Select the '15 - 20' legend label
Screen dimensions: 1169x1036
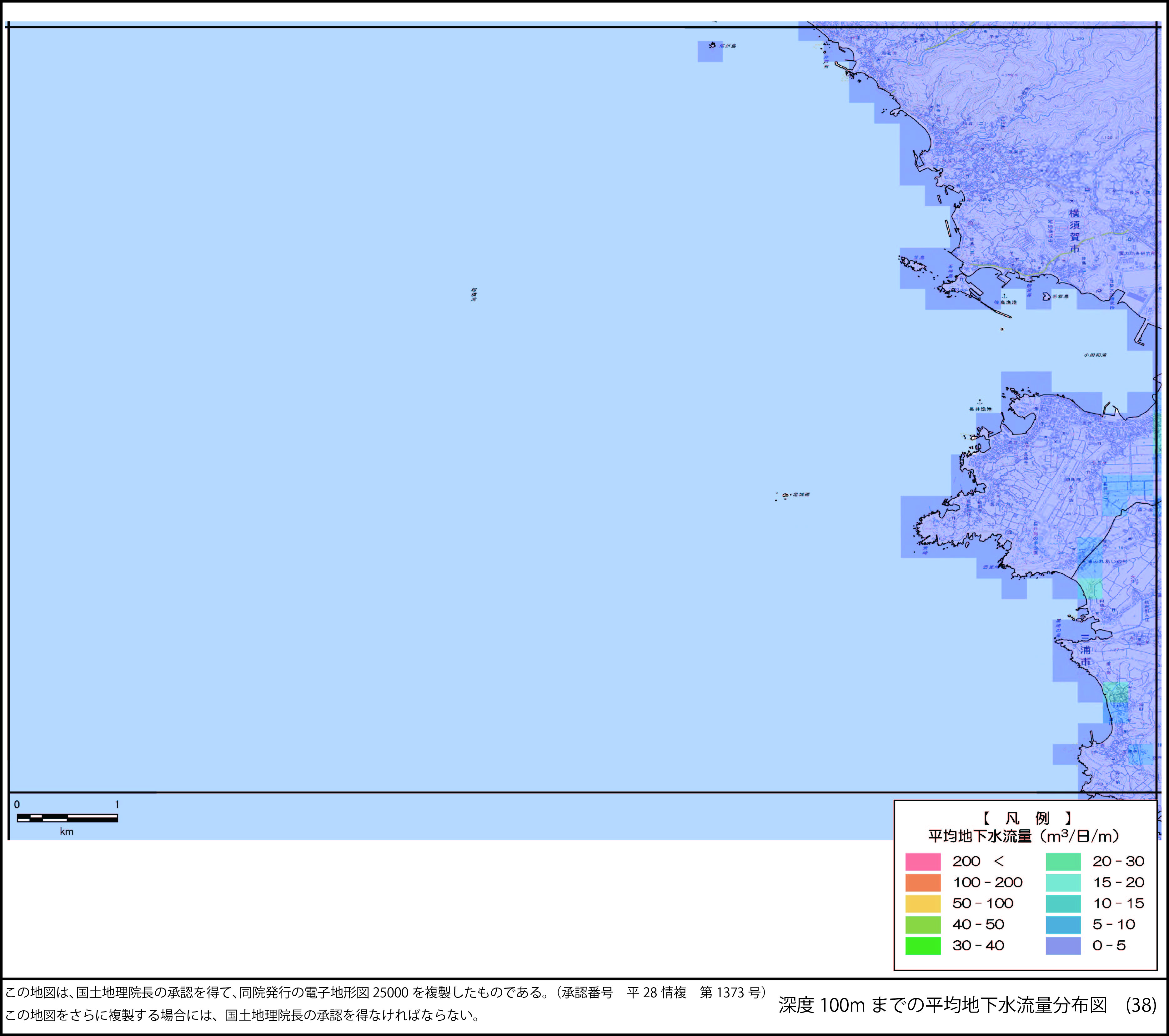pyautogui.click(x=1119, y=883)
